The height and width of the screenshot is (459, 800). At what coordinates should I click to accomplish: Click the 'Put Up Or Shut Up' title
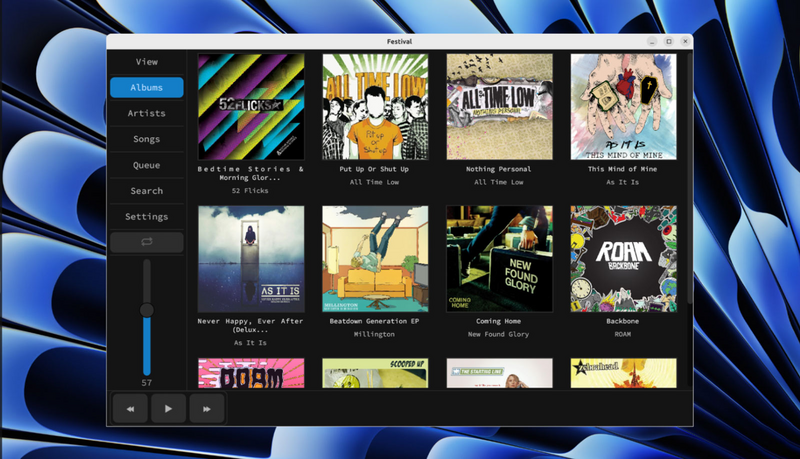[x=374, y=169]
